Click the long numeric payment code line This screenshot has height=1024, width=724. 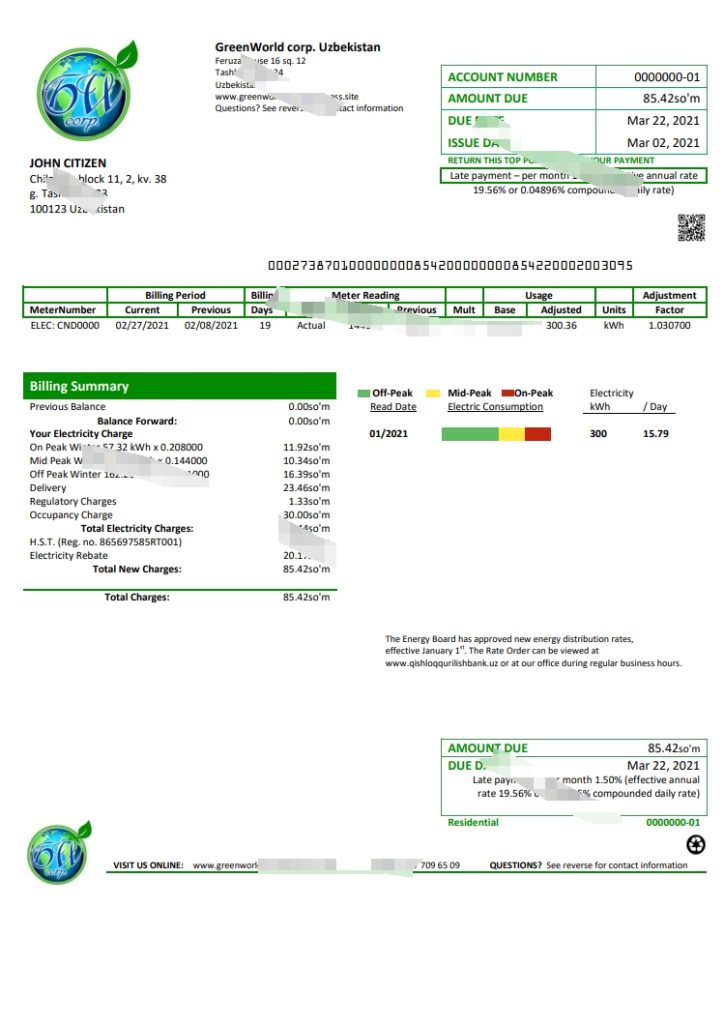coord(450,265)
